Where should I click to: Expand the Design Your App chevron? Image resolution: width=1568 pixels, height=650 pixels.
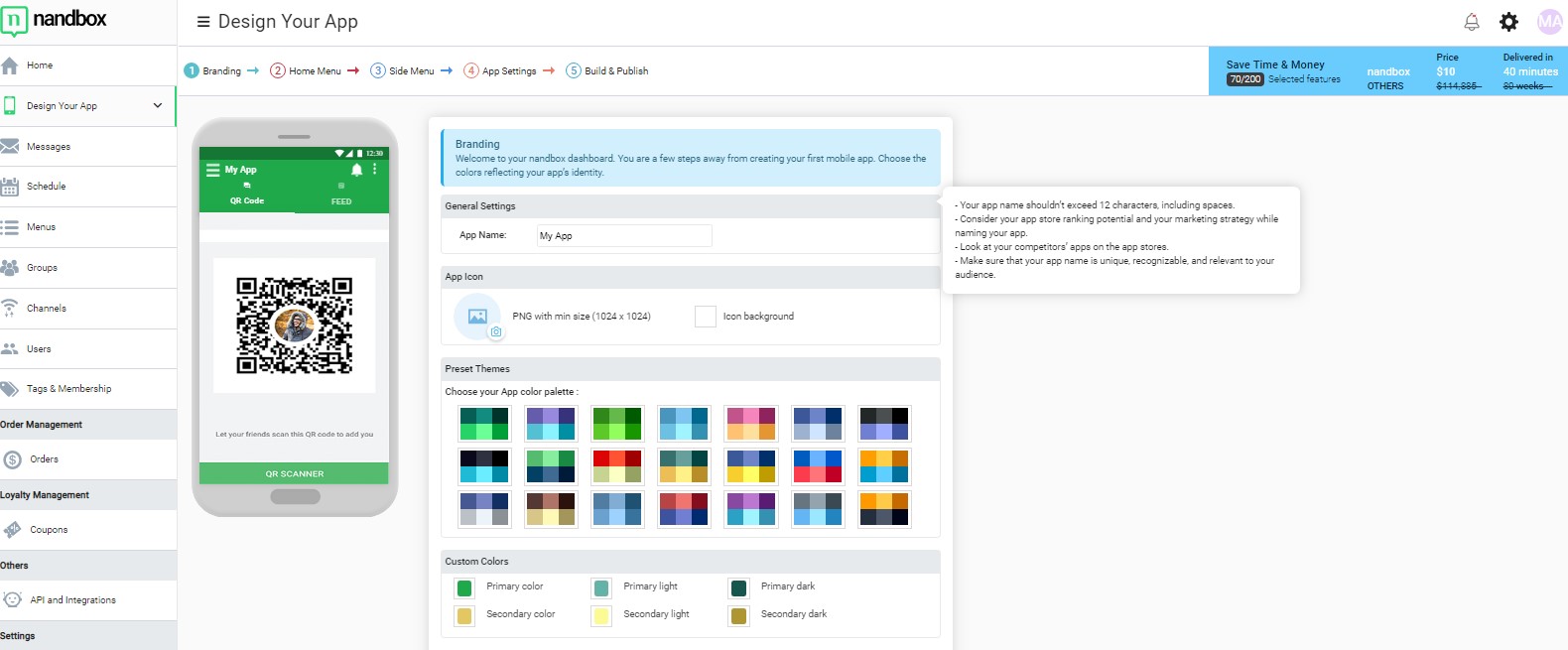point(157,105)
